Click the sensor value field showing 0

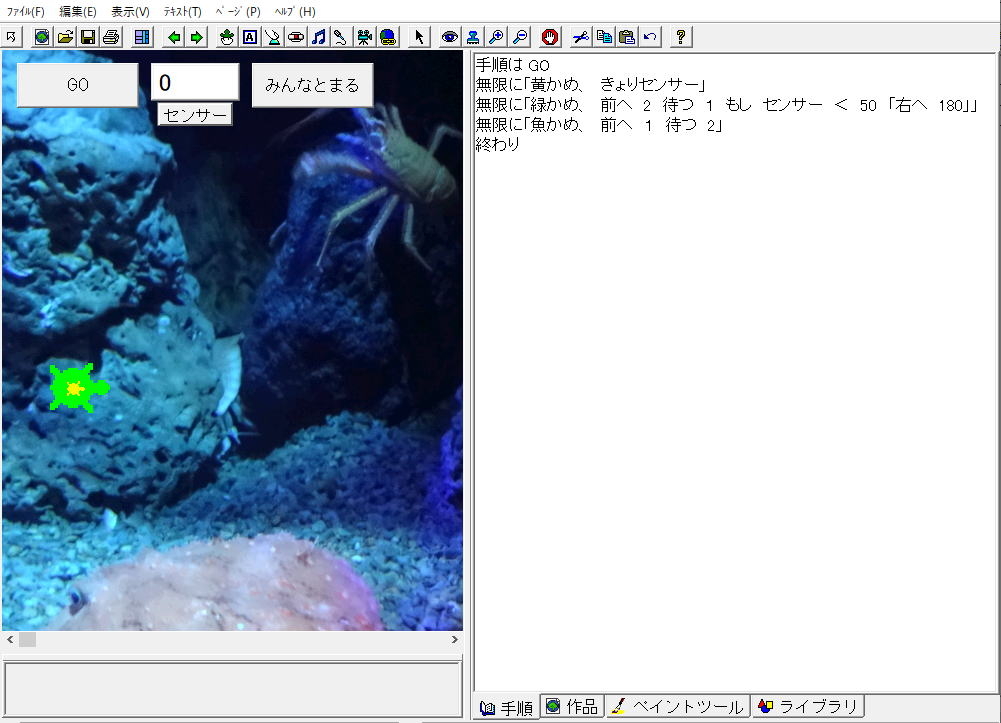pos(195,83)
